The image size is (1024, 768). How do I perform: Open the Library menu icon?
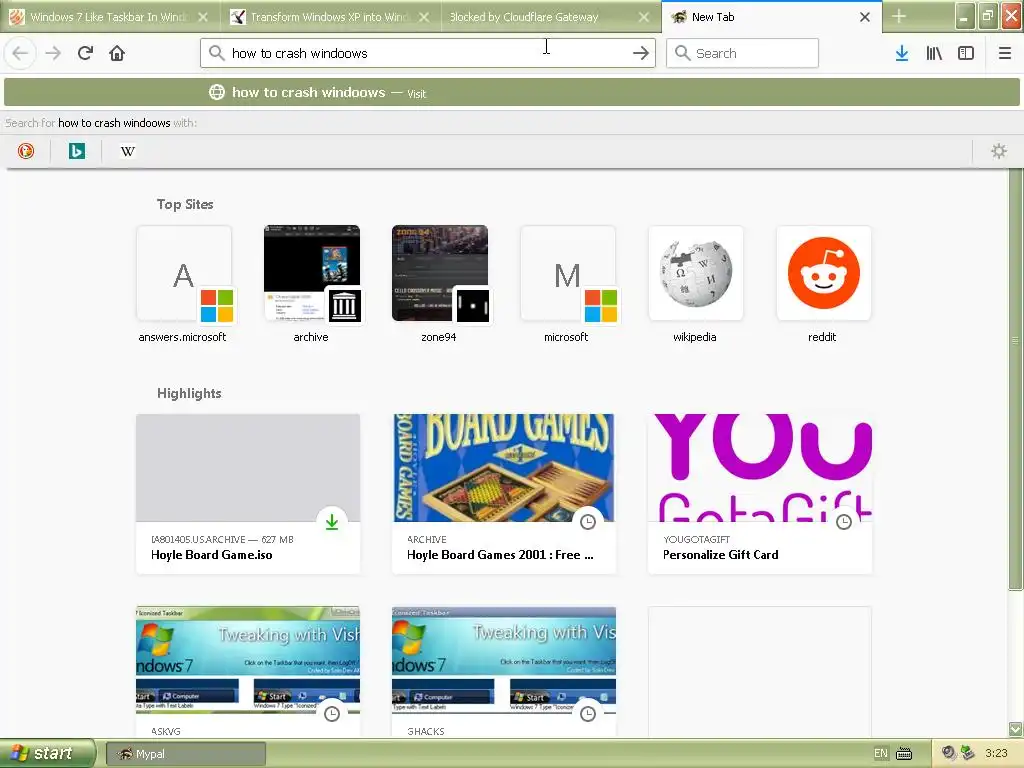934,53
